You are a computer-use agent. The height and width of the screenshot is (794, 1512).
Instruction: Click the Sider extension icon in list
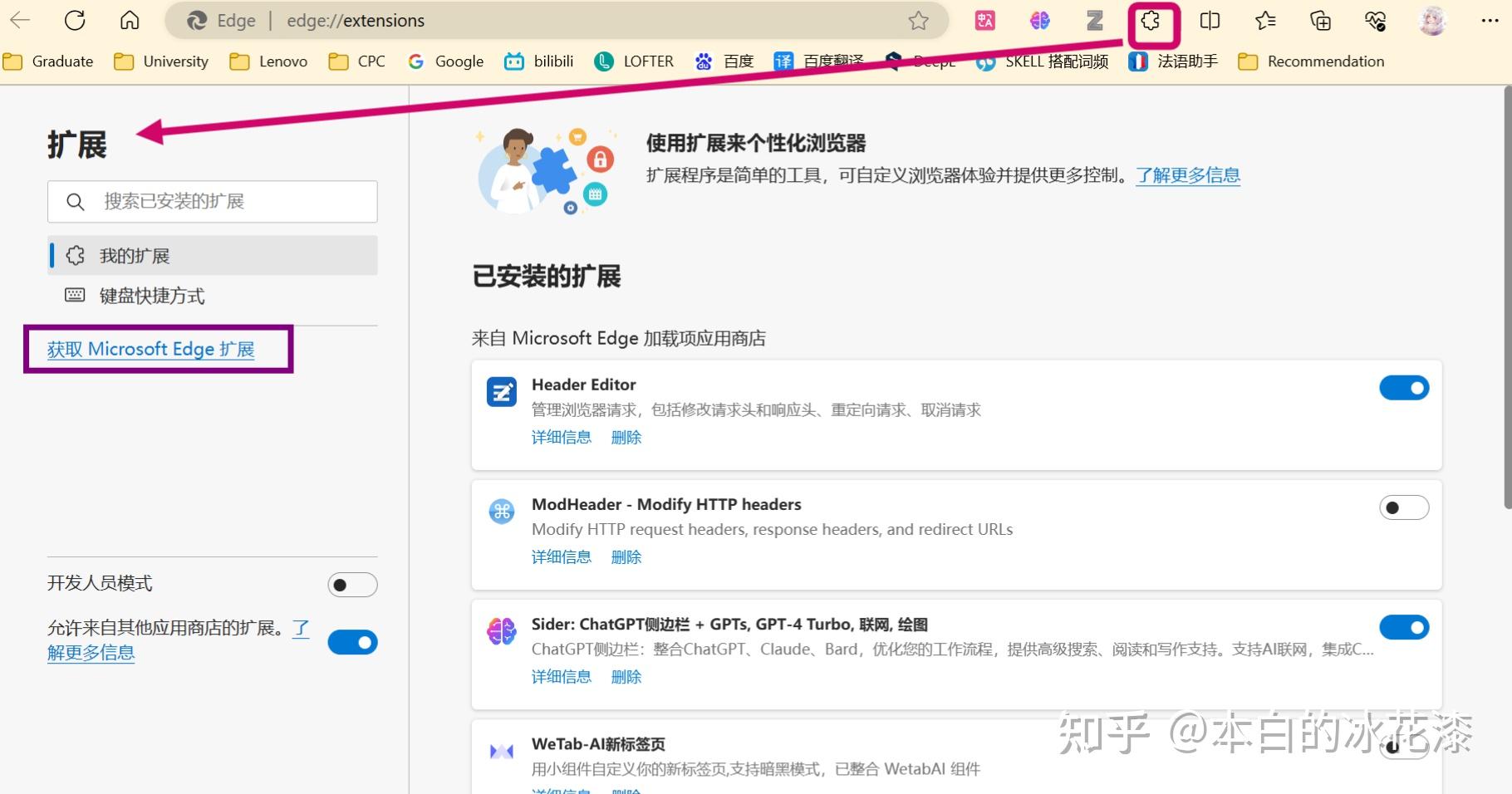click(502, 631)
